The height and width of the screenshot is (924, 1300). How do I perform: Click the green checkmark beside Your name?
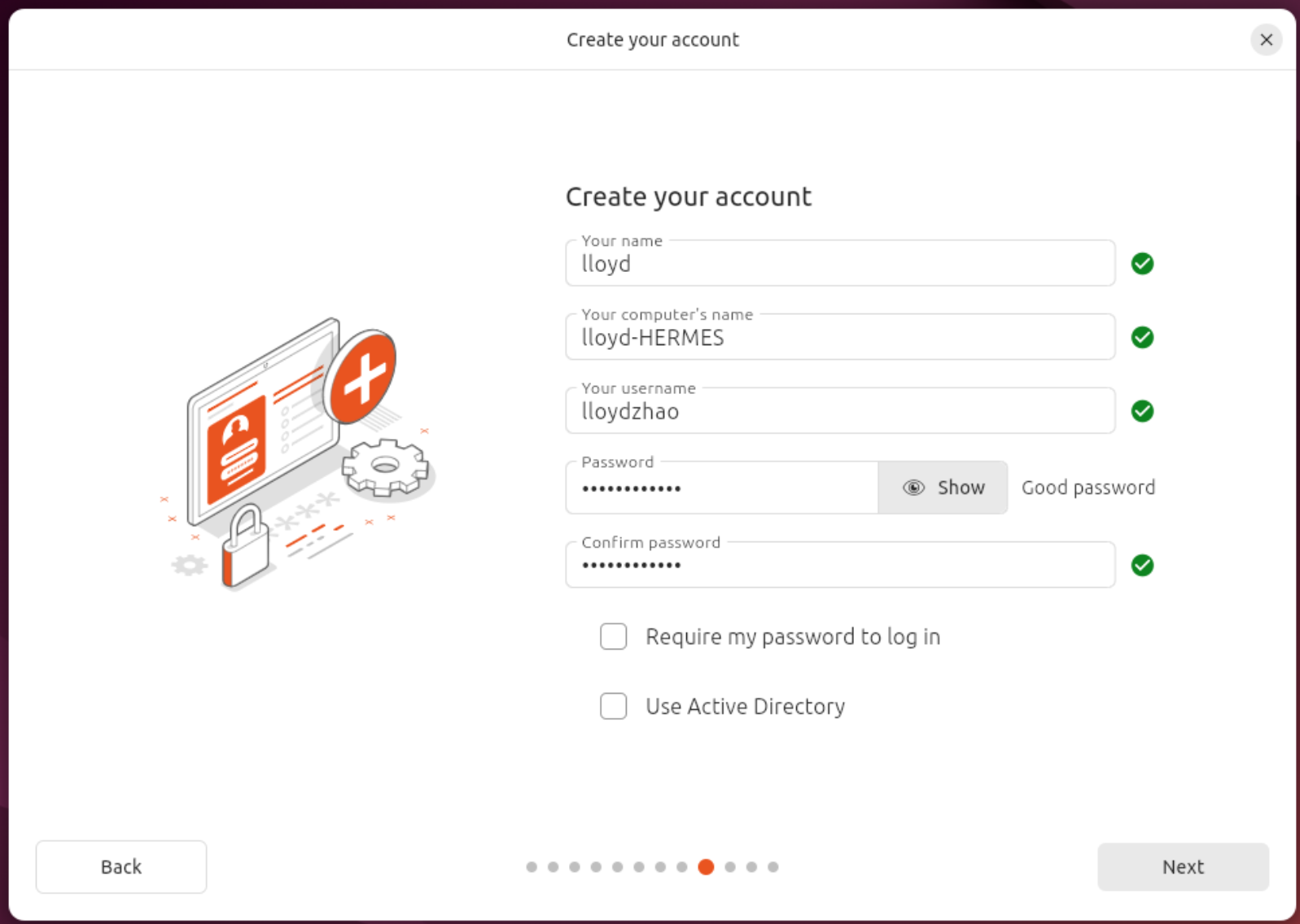1142,264
